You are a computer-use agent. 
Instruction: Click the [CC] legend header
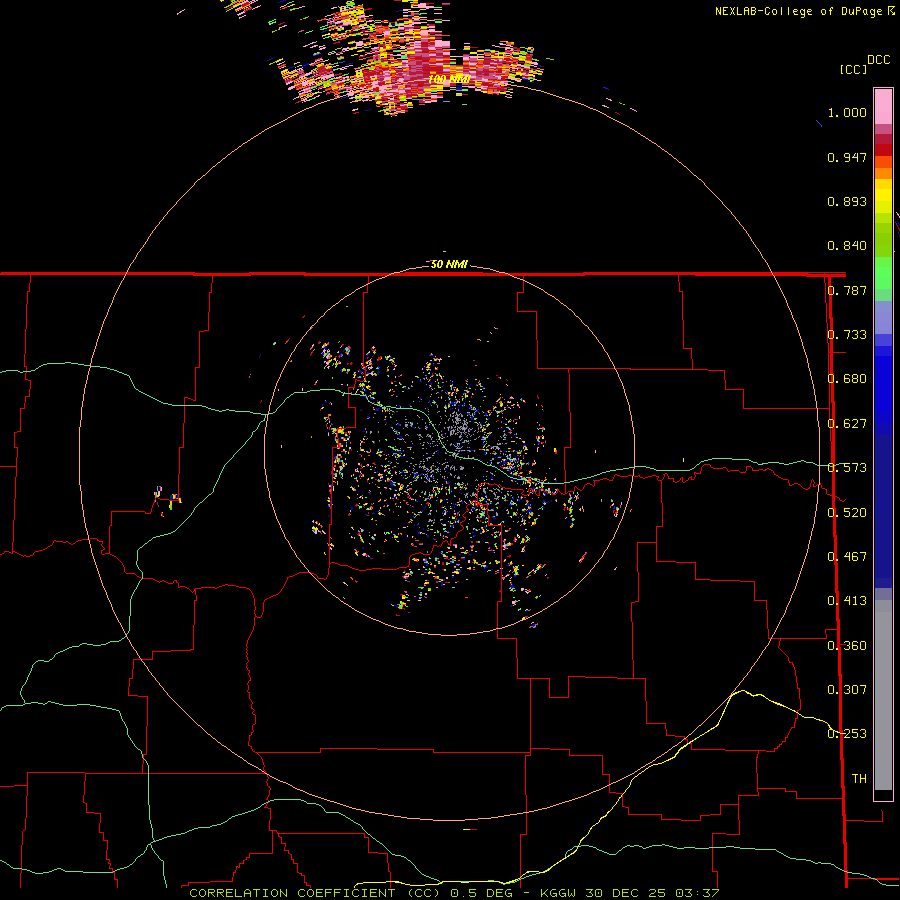click(x=853, y=69)
